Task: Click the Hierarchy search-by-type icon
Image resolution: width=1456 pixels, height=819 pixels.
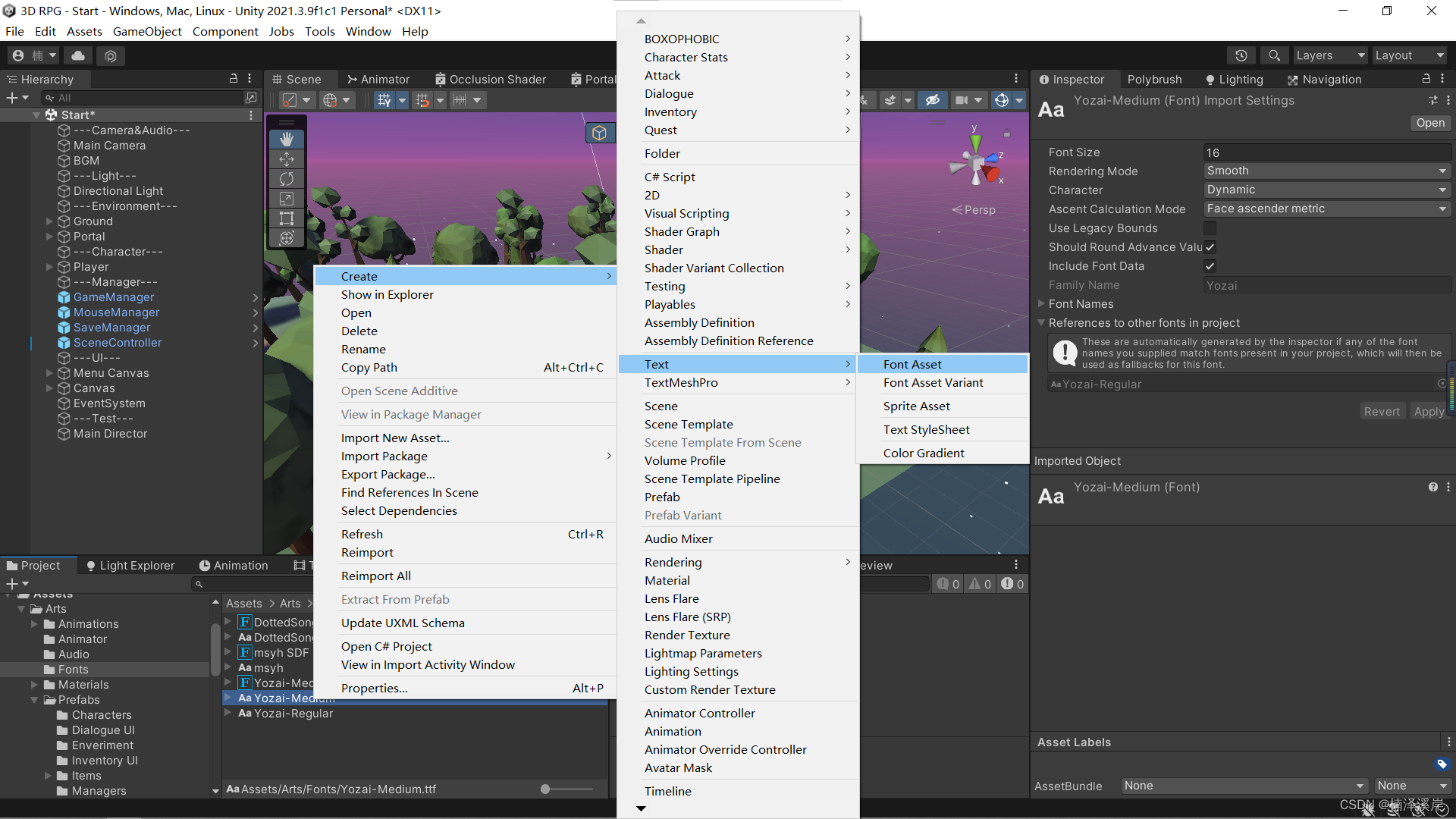Action: [x=251, y=98]
